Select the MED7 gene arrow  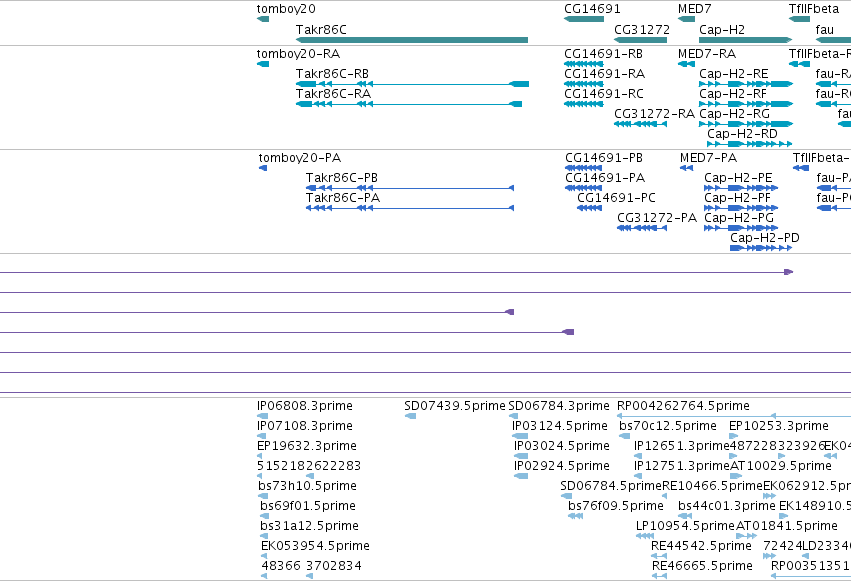[687, 19]
